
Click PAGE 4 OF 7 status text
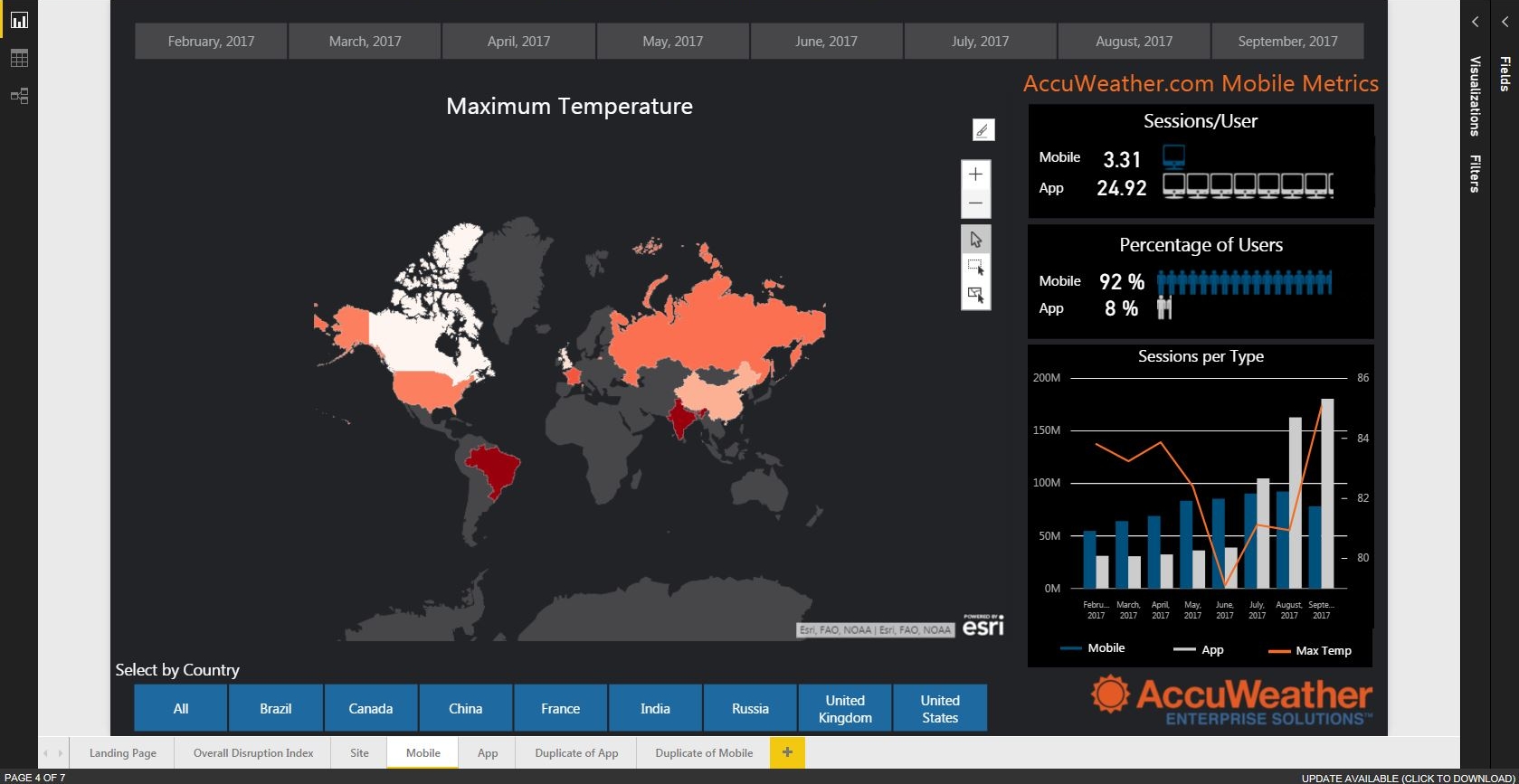point(35,778)
